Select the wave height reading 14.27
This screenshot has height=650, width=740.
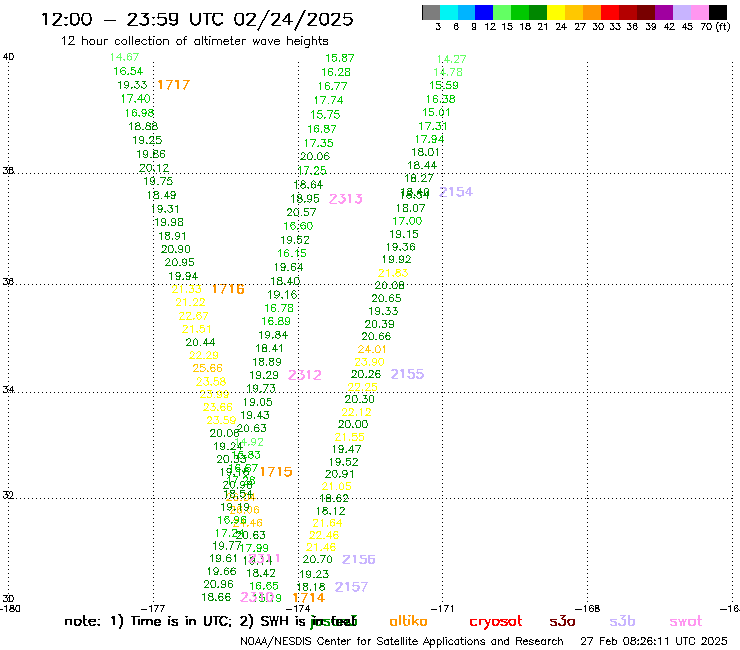(x=451, y=59)
